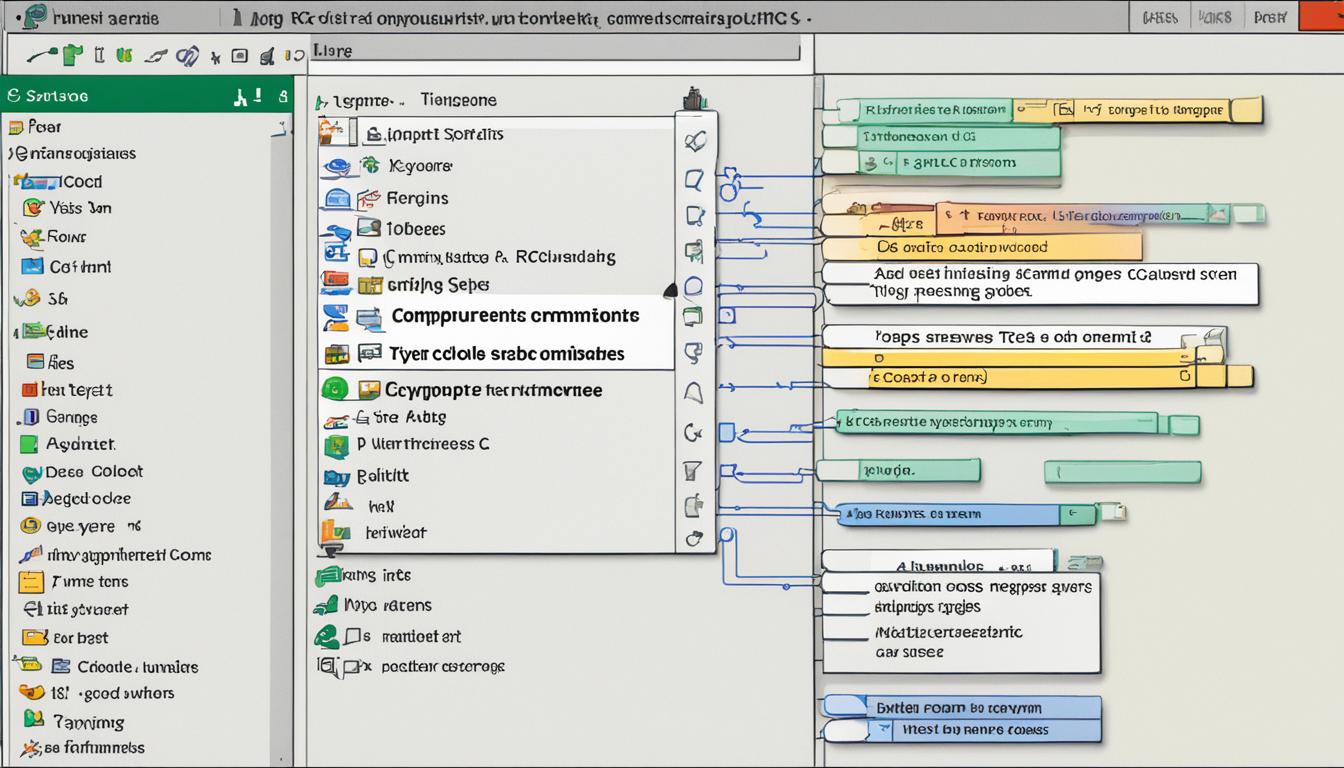The height and width of the screenshot is (768, 1344).
Task: Collapse the 'Lspnte' list arrow
Action: pyautogui.click(x=321, y=102)
